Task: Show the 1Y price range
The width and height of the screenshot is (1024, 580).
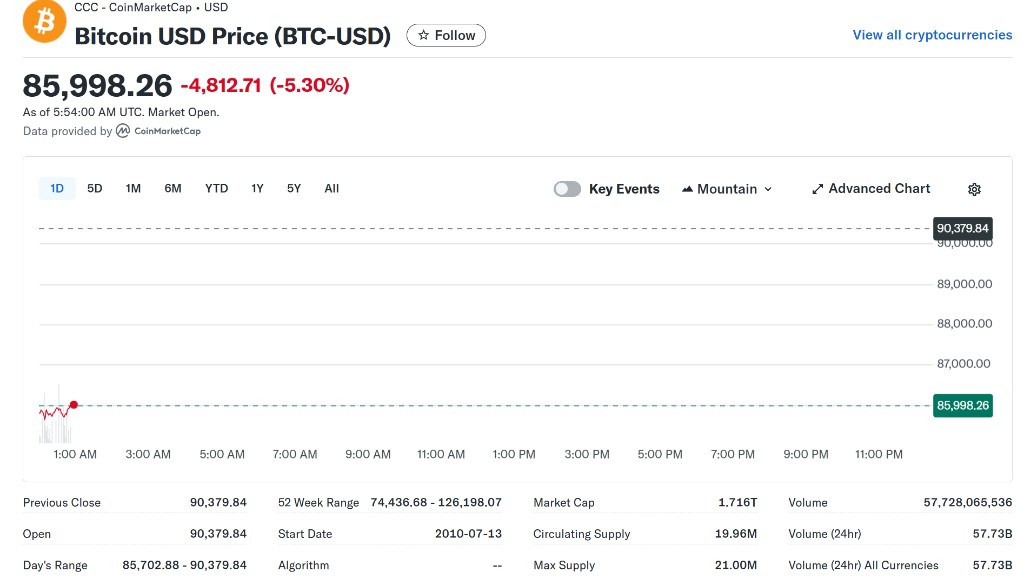Action: point(257,188)
